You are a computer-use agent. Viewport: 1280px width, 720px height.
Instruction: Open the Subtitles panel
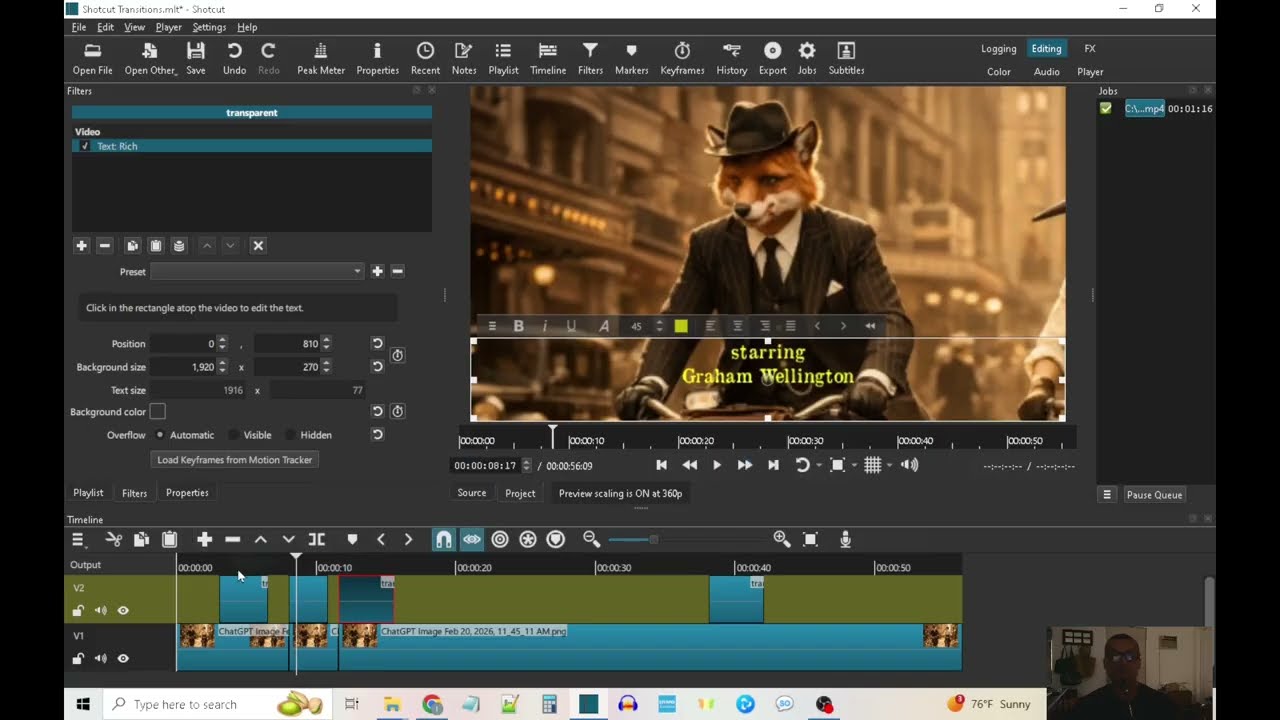point(846,58)
